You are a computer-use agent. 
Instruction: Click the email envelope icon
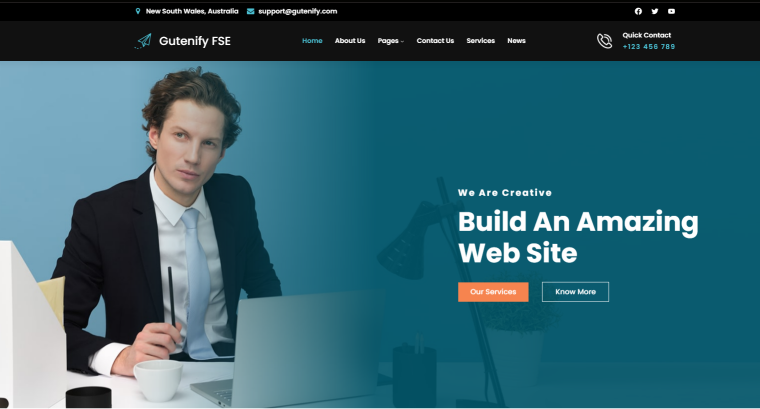click(251, 11)
